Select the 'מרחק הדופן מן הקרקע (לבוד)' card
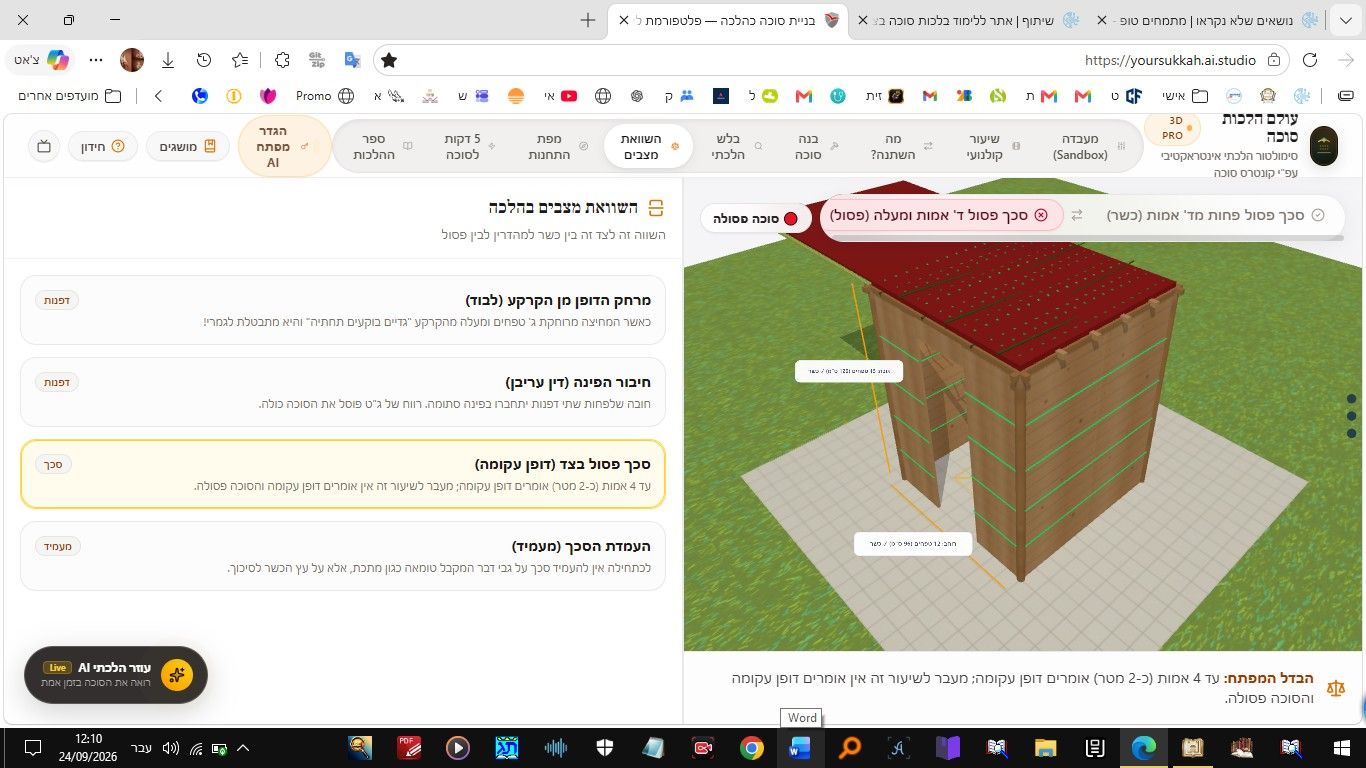 (343, 310)
